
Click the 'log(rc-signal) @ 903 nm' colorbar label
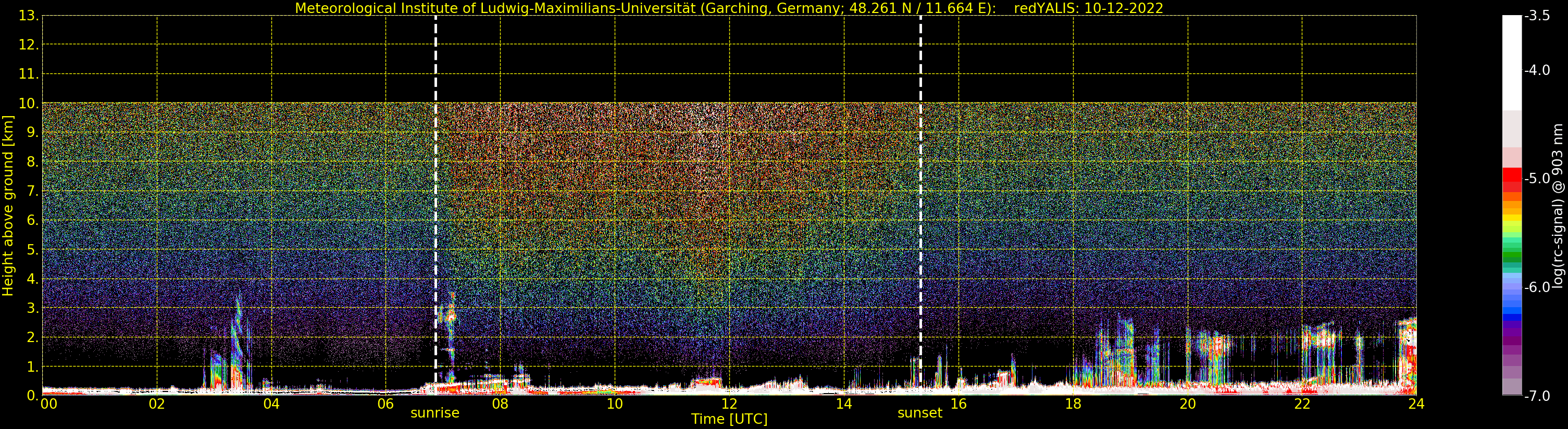(1558, 206)
